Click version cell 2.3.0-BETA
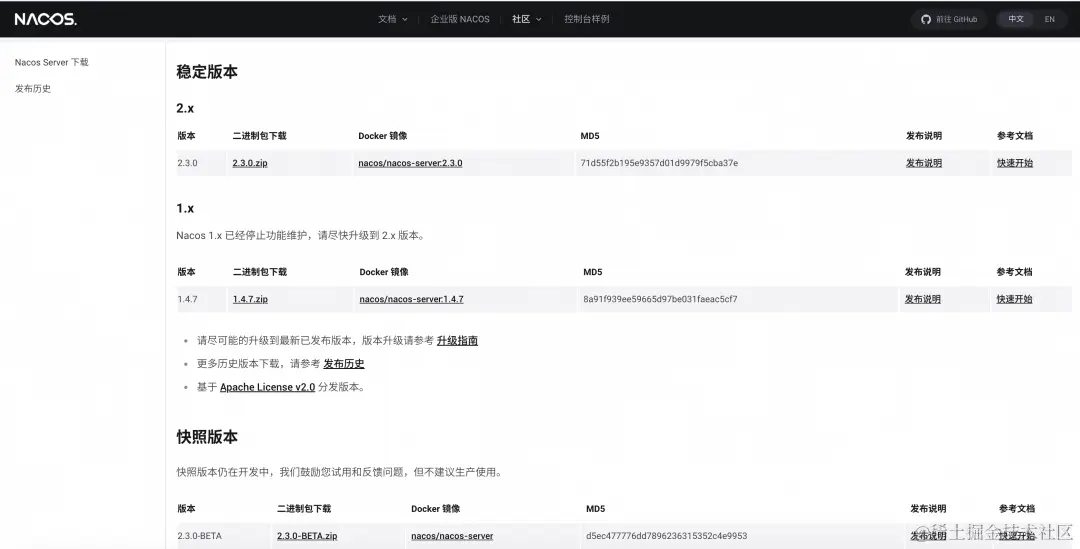 (x=200, y=536)
